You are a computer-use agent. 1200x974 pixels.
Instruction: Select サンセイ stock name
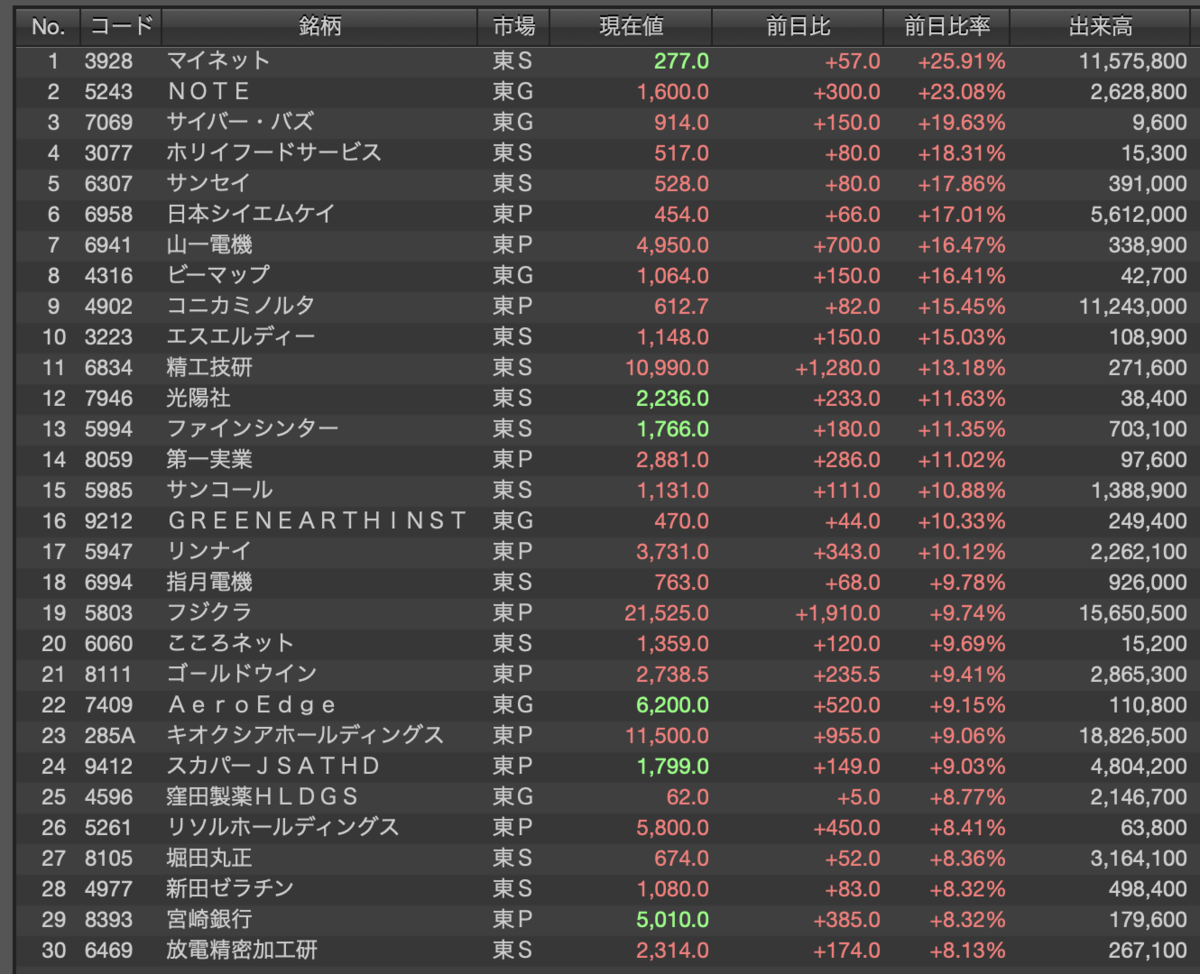(x=208, y=184)
